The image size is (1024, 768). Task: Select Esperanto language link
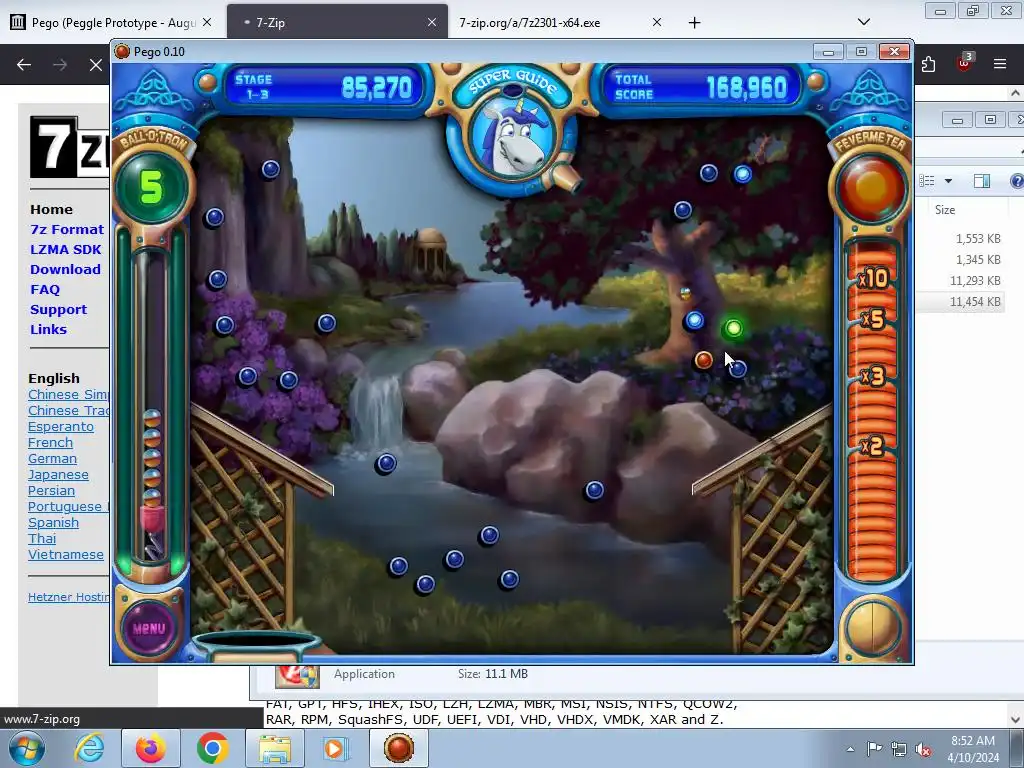[x=61, y=427]
